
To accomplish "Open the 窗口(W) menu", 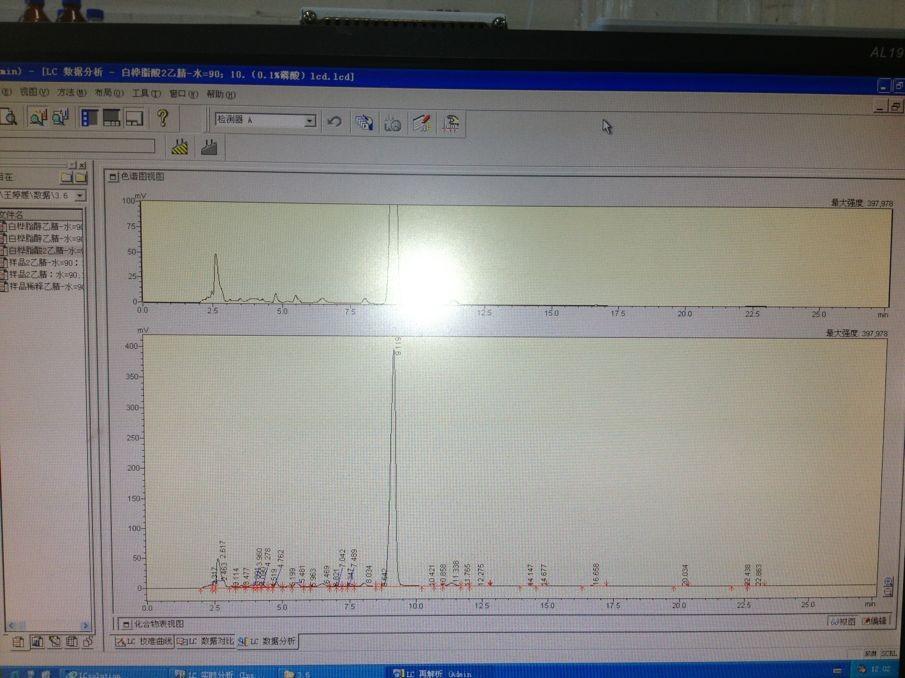I will point(184,94).
